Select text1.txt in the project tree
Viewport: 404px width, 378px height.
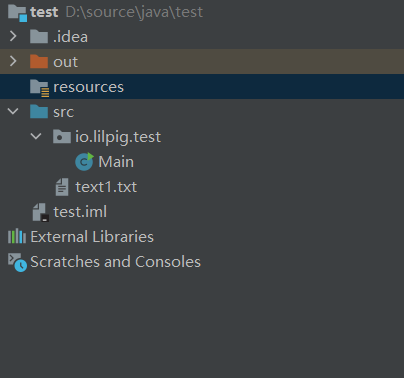click(106, 187)
